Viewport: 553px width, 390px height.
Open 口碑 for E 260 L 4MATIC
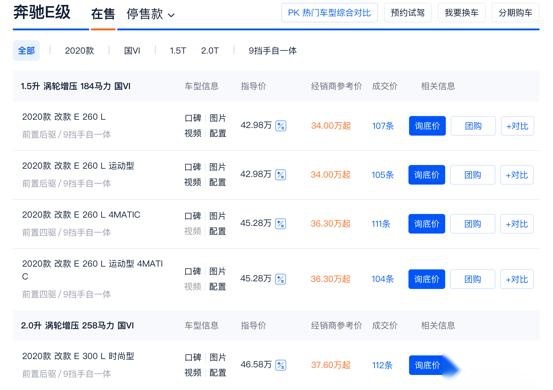coord(193,216)
